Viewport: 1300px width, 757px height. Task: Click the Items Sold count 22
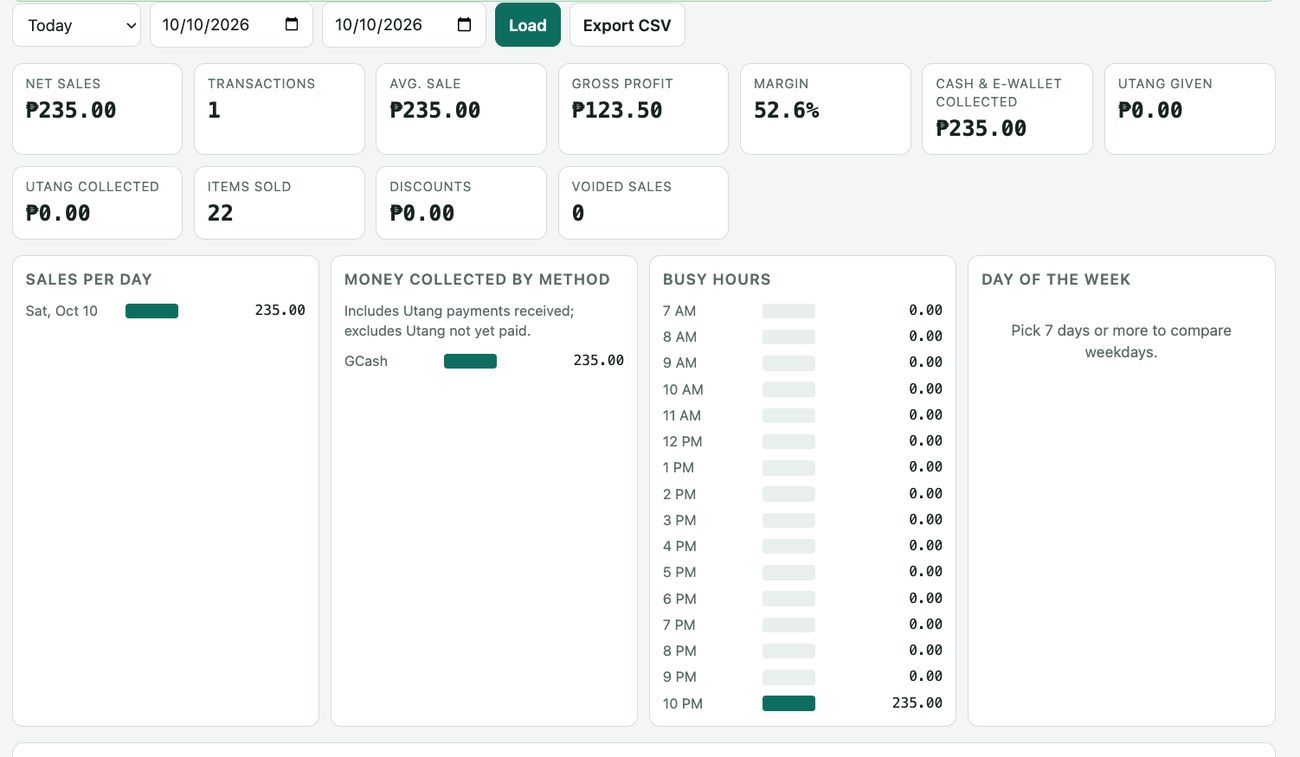coord(220,213)
